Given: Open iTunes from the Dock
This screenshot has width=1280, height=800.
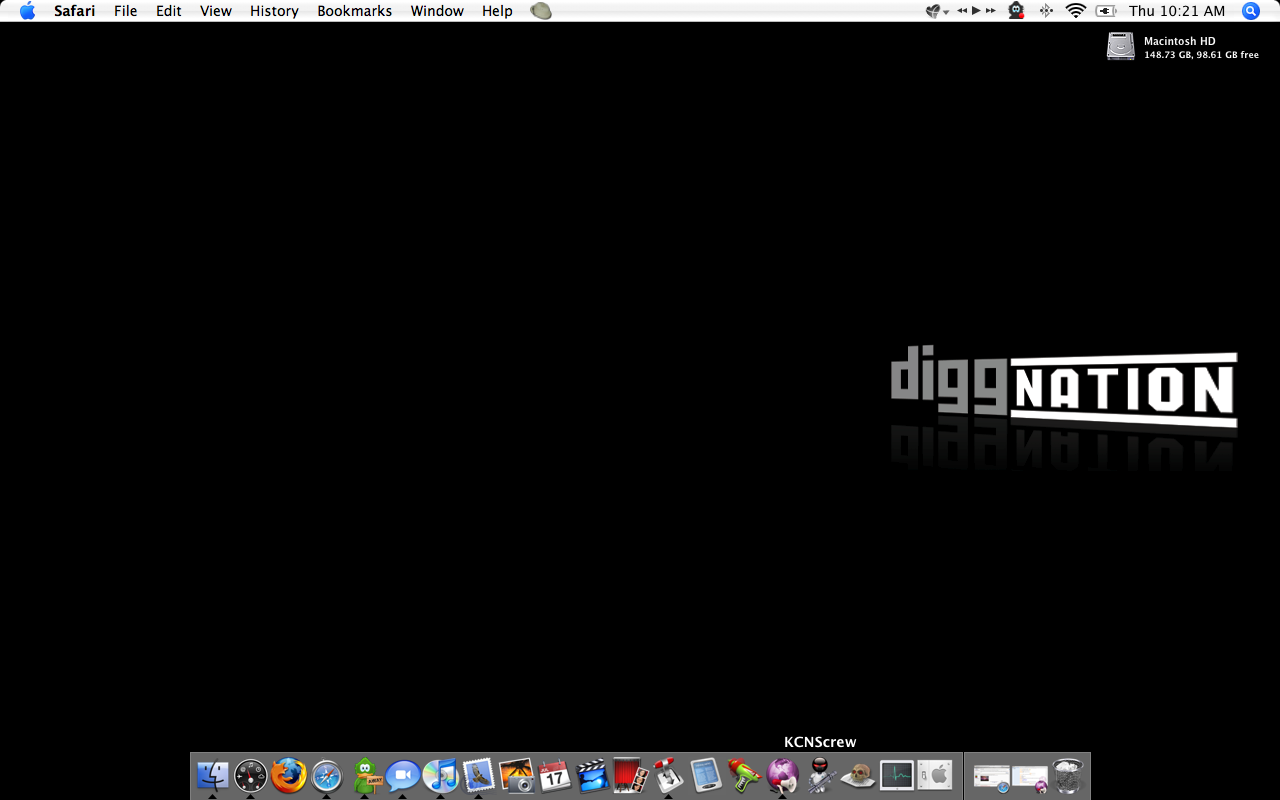Looking at the screenshot, I should (x=440, y=775).
